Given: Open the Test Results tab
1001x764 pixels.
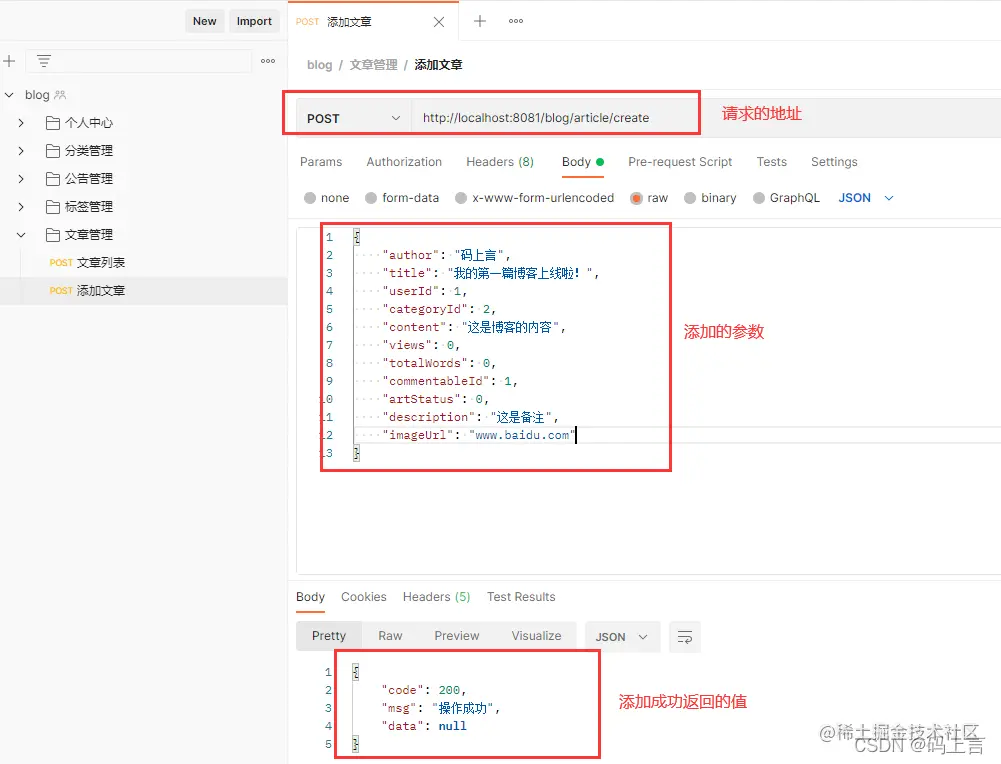Looking at the screenshot, I should tap(521, 597).
